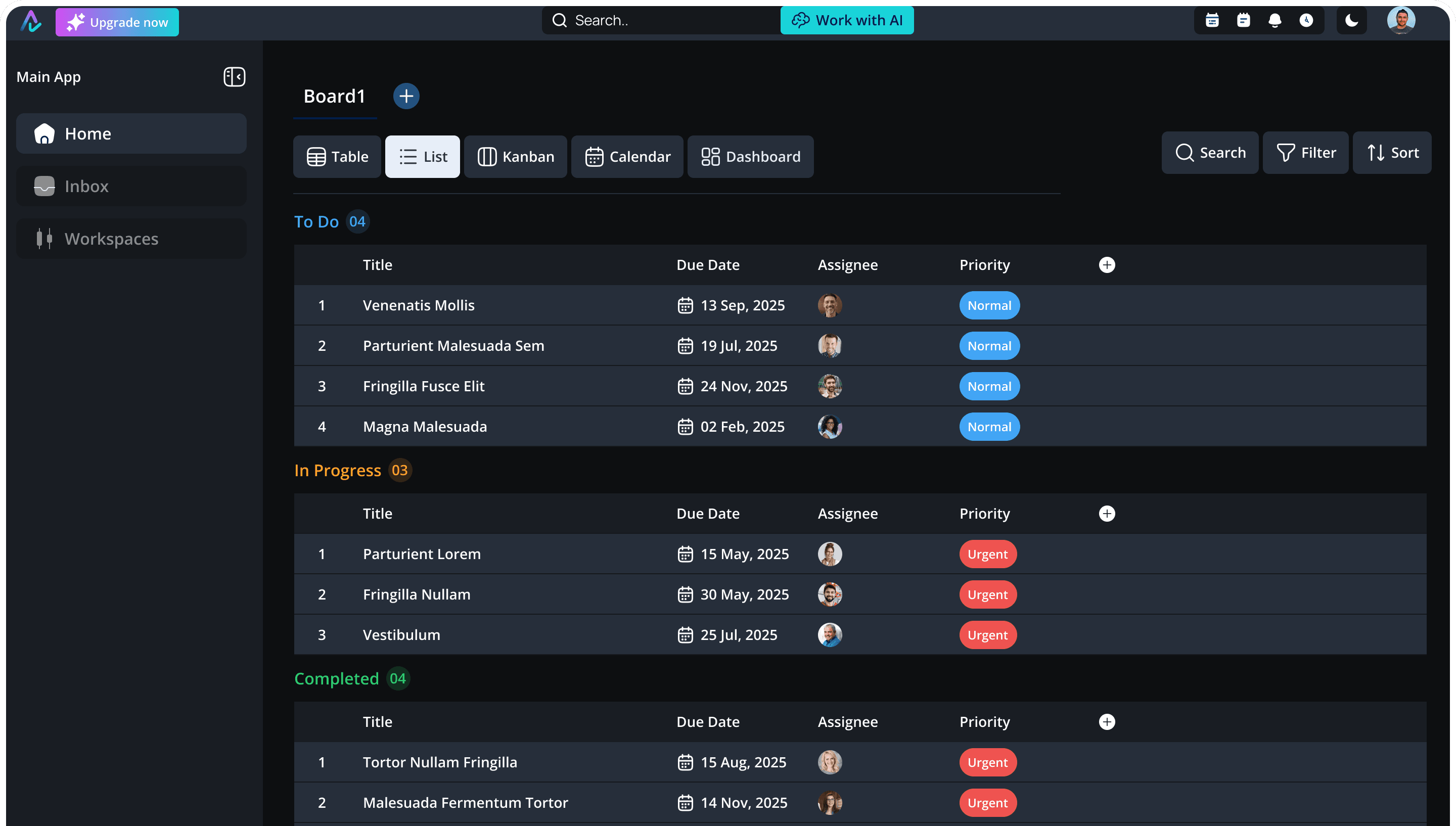1456x826 pixels.
Task: Open notifications via the bell icon
Action: click(1275, 20)
